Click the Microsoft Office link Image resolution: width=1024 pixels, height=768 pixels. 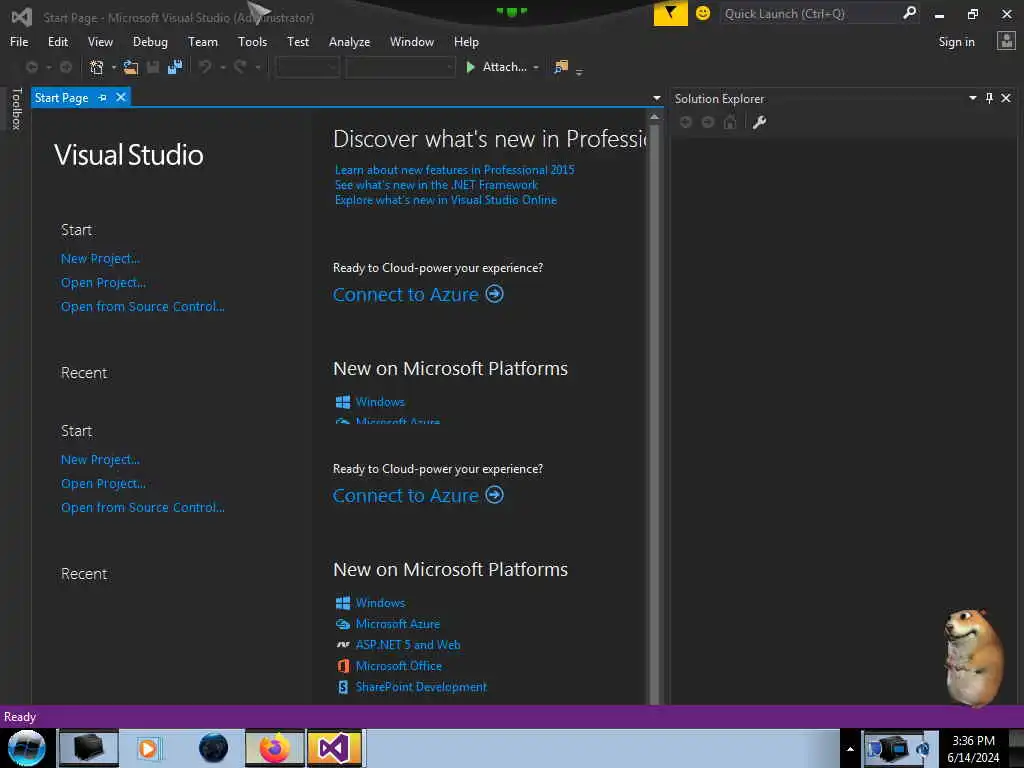tap(399, 666)
